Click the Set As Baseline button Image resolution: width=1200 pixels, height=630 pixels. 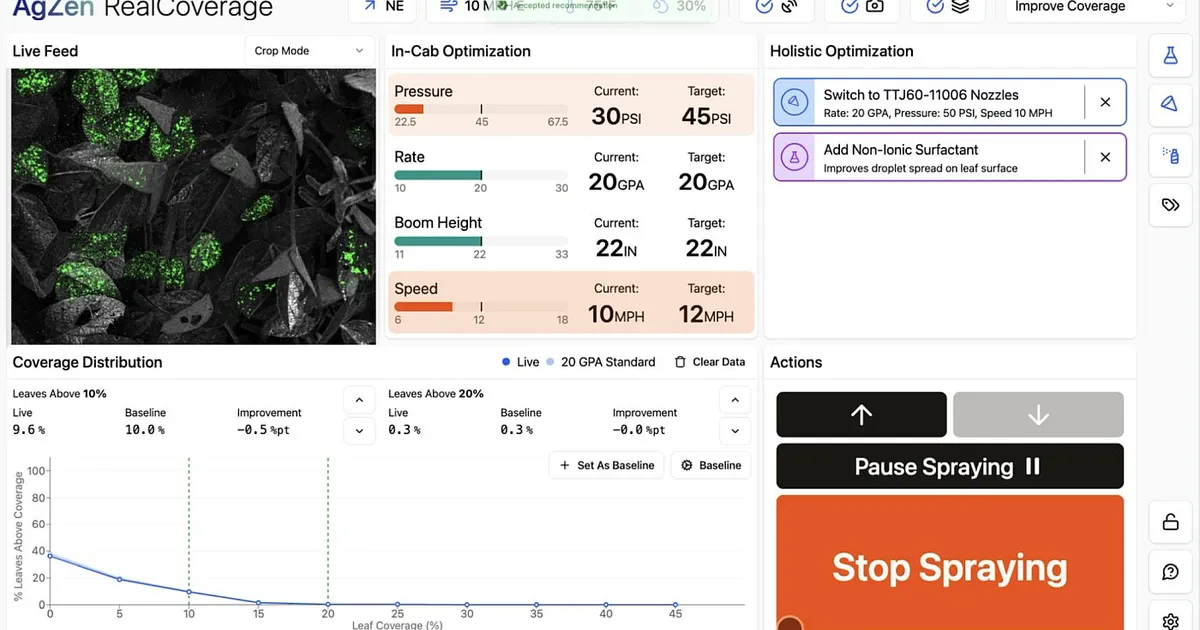click(606, 465)
